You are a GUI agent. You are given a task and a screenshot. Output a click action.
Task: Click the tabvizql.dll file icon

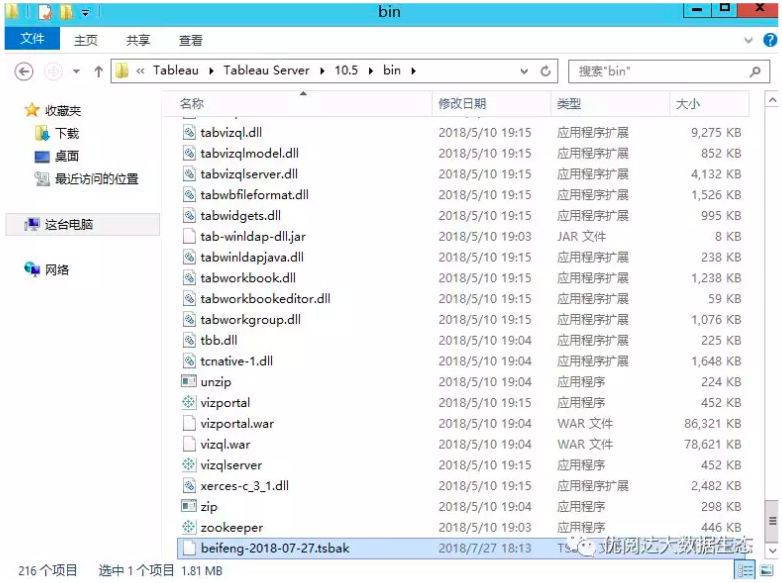[x=189, y=132]
